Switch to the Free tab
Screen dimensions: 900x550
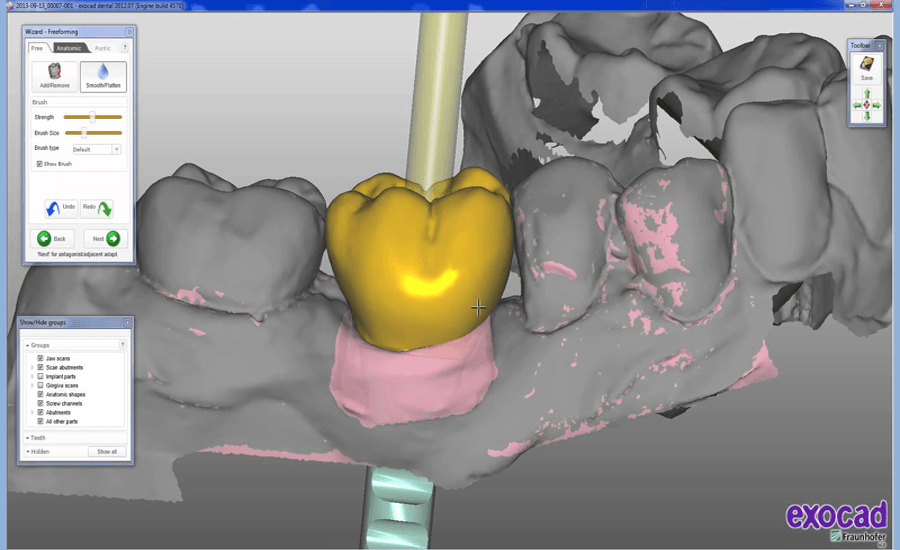coord(37,48)
